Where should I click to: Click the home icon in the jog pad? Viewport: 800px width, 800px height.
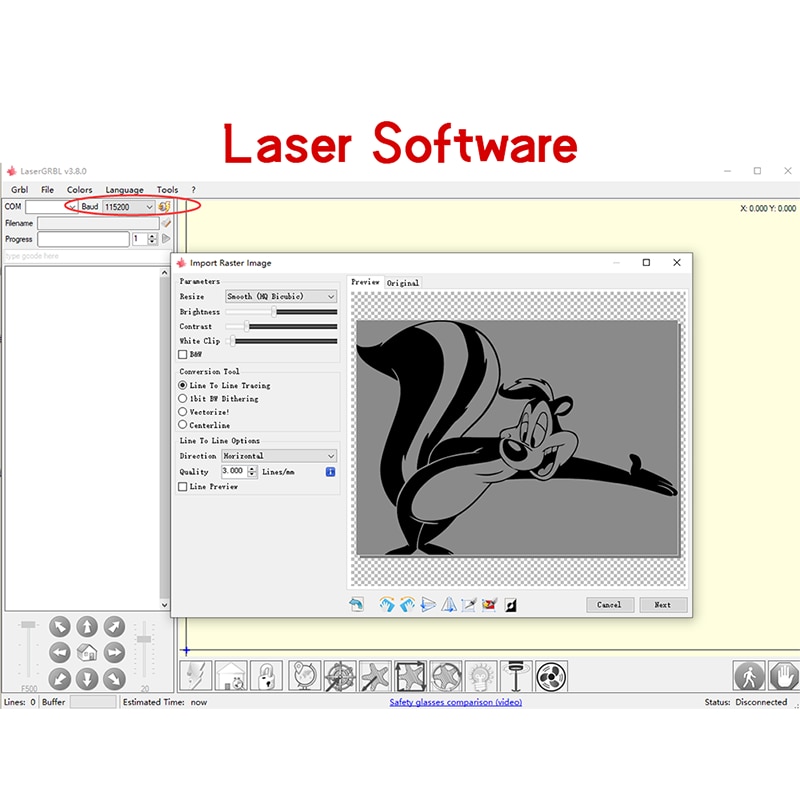tap(87, 653)
